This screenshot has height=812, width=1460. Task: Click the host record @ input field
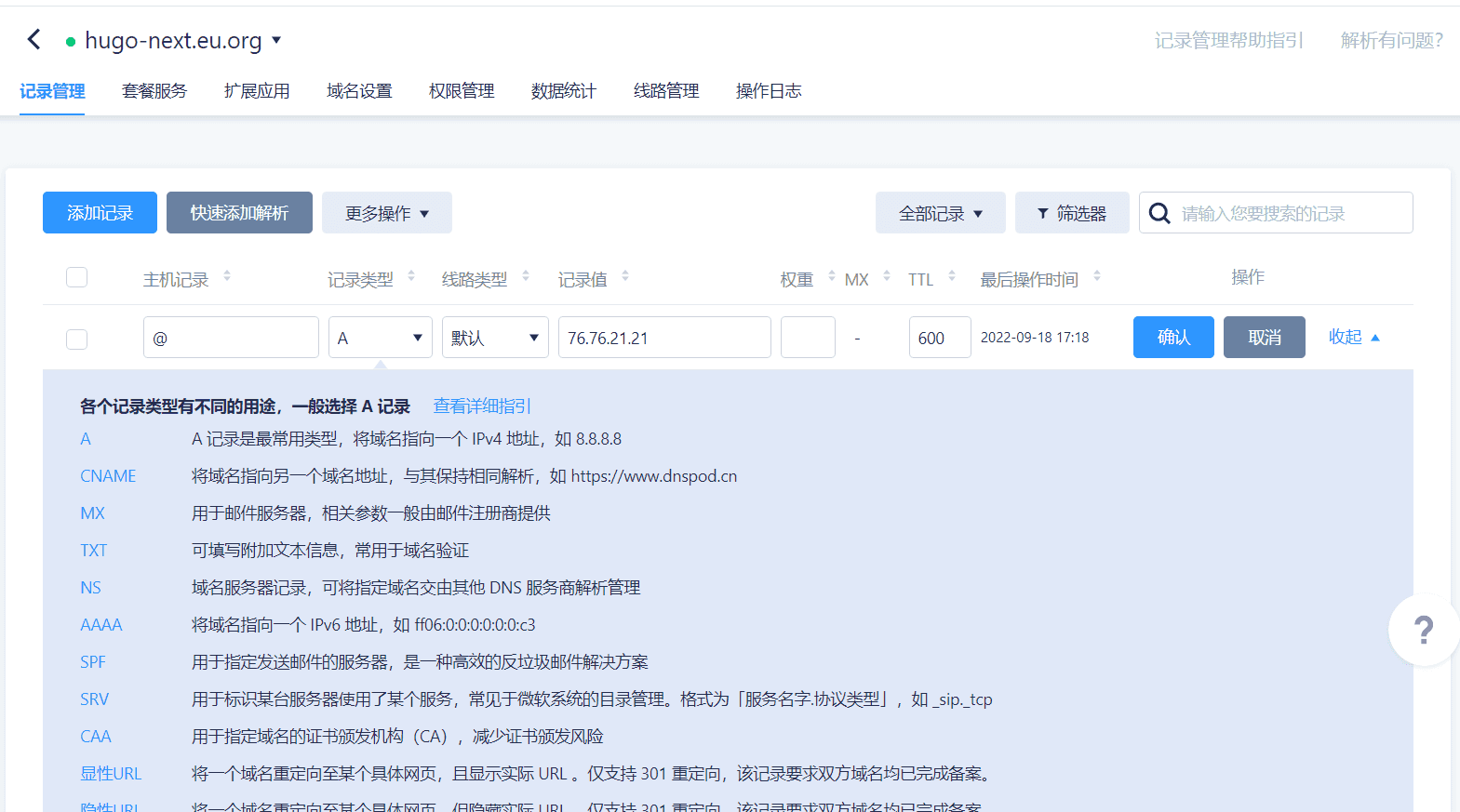pyautogui.click(x=231, y=338)
